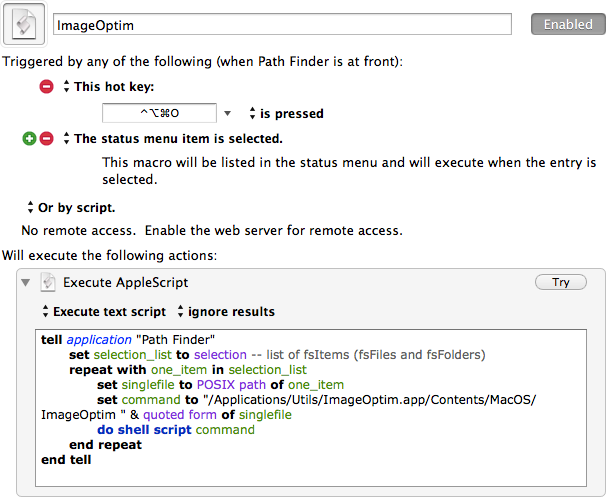
Task: Open the 'Or by script' popup
Action: [x=71, y=207]
